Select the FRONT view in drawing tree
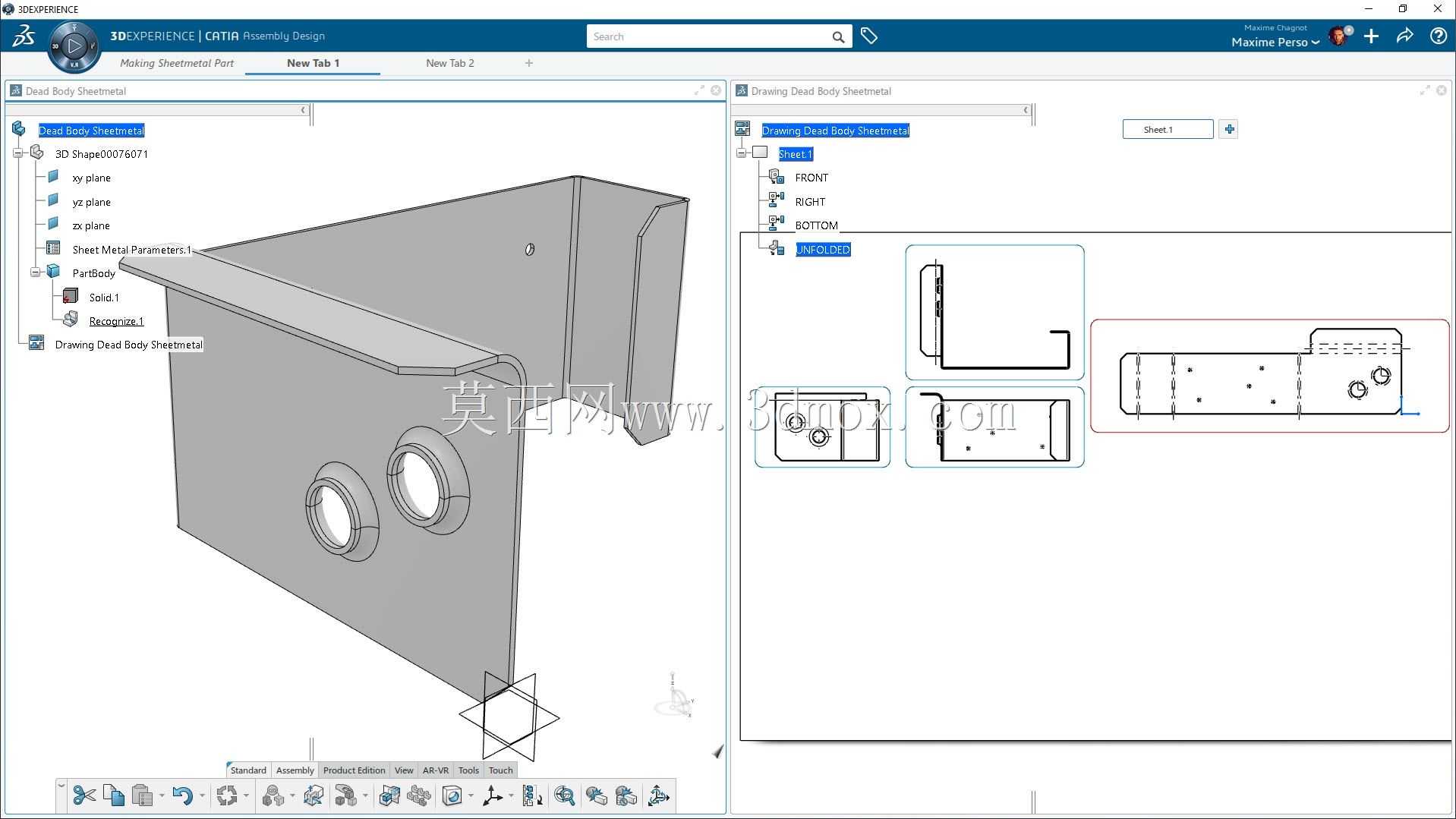Screen dimensions: 1456x819 point(812,178)
